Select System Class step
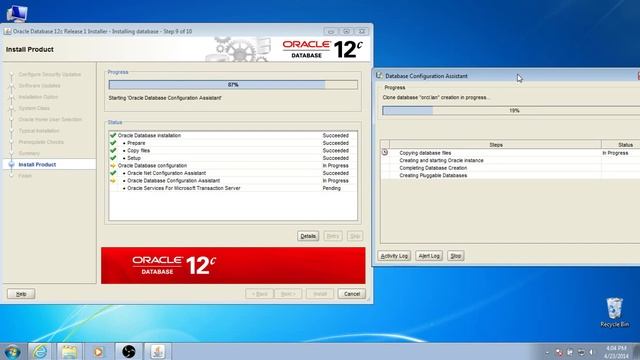The image size is (640, 360). 34,108
